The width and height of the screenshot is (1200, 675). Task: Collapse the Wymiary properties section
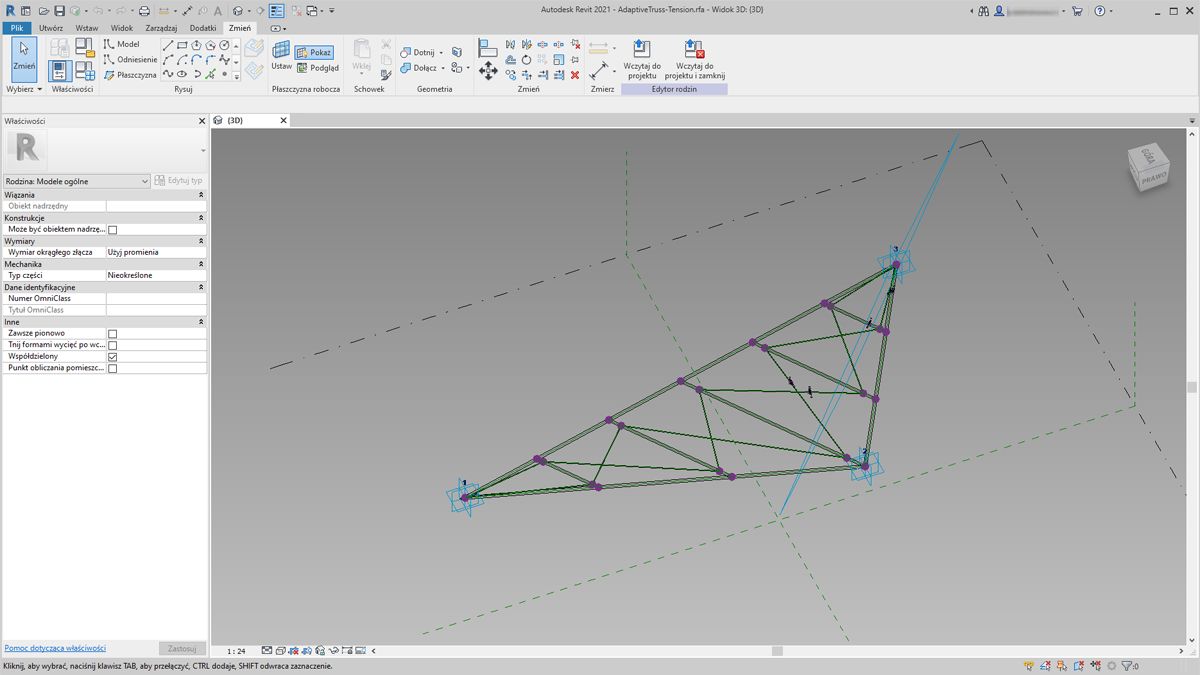click(201, 241)
